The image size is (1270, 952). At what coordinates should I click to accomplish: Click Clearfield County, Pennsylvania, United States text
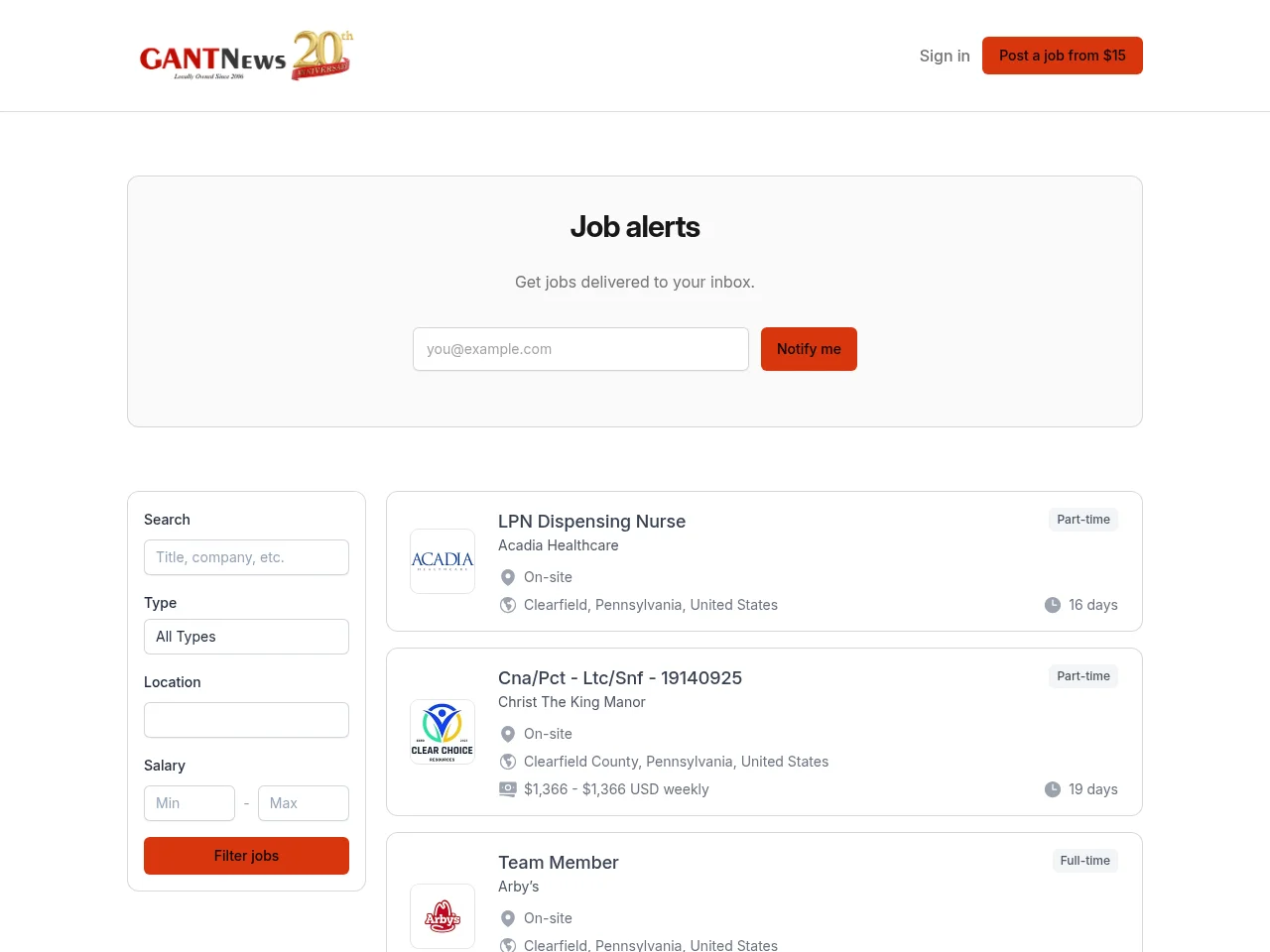677,762
